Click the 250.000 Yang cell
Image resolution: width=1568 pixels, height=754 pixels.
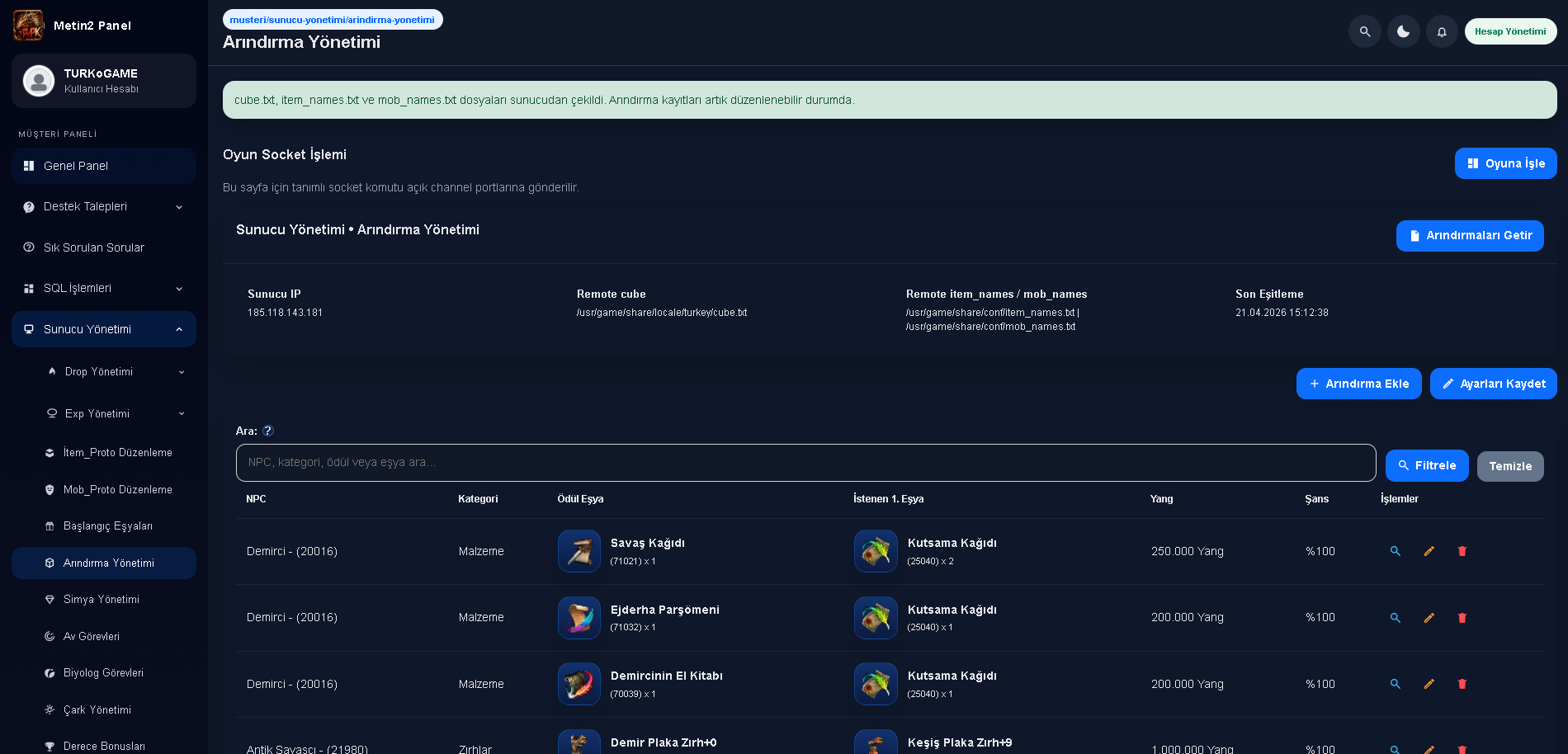[x=1188, y=551]
